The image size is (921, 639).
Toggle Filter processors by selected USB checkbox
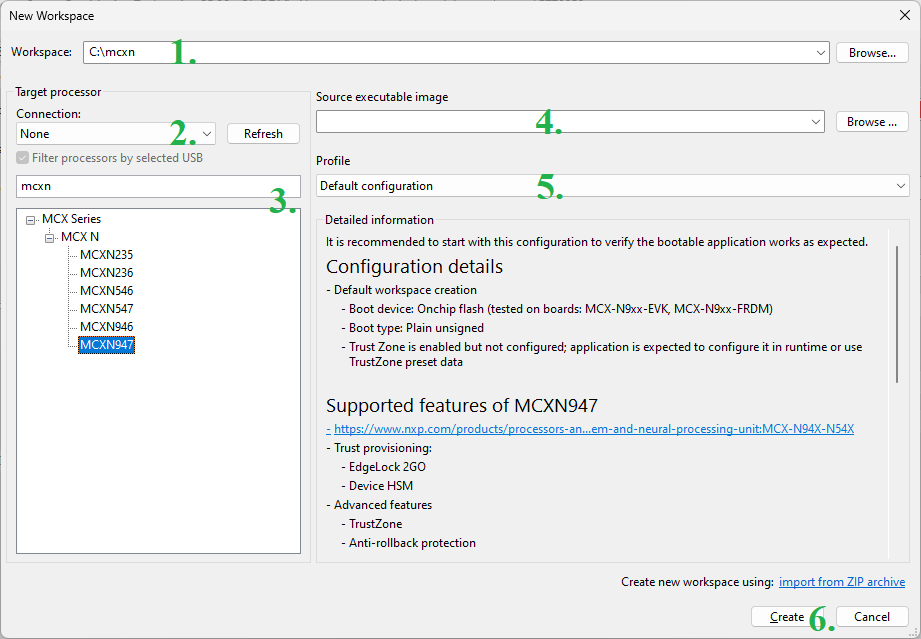point(23,158)
